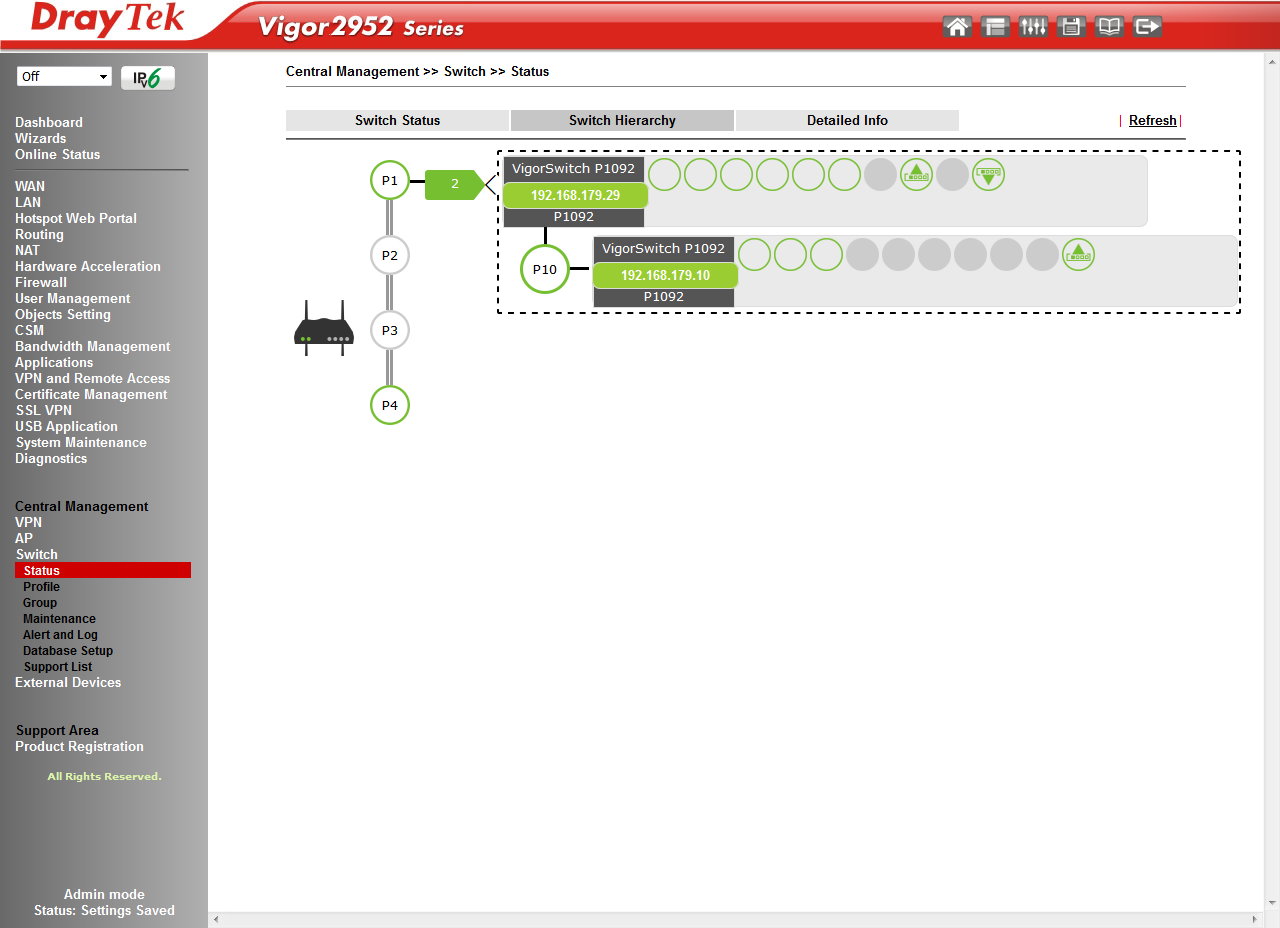1280x928 pixels.
Task: Open USB Application menu
Action: pyautogui.click(x=66, y=426)
